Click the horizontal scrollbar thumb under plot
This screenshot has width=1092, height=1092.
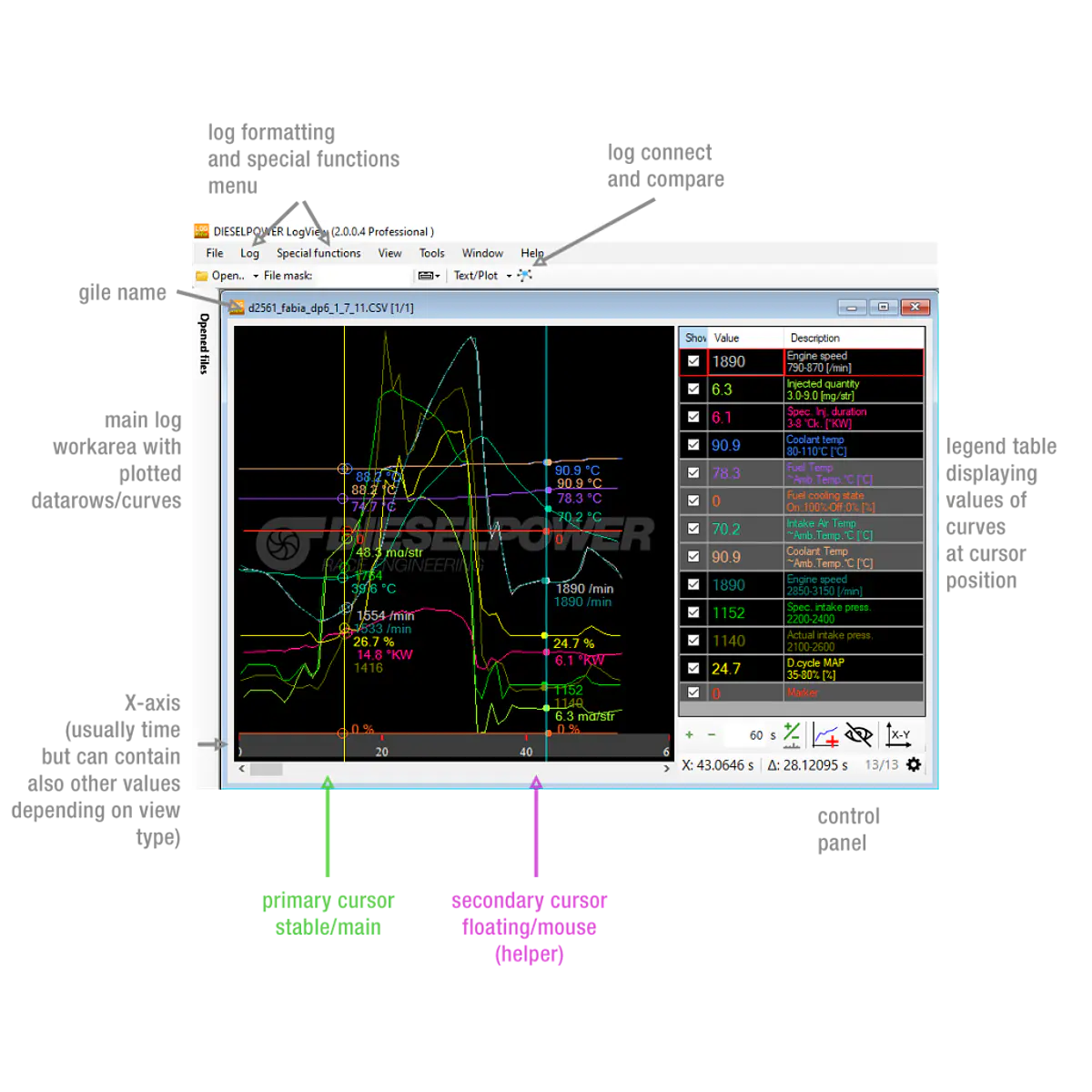click(266, 769)
